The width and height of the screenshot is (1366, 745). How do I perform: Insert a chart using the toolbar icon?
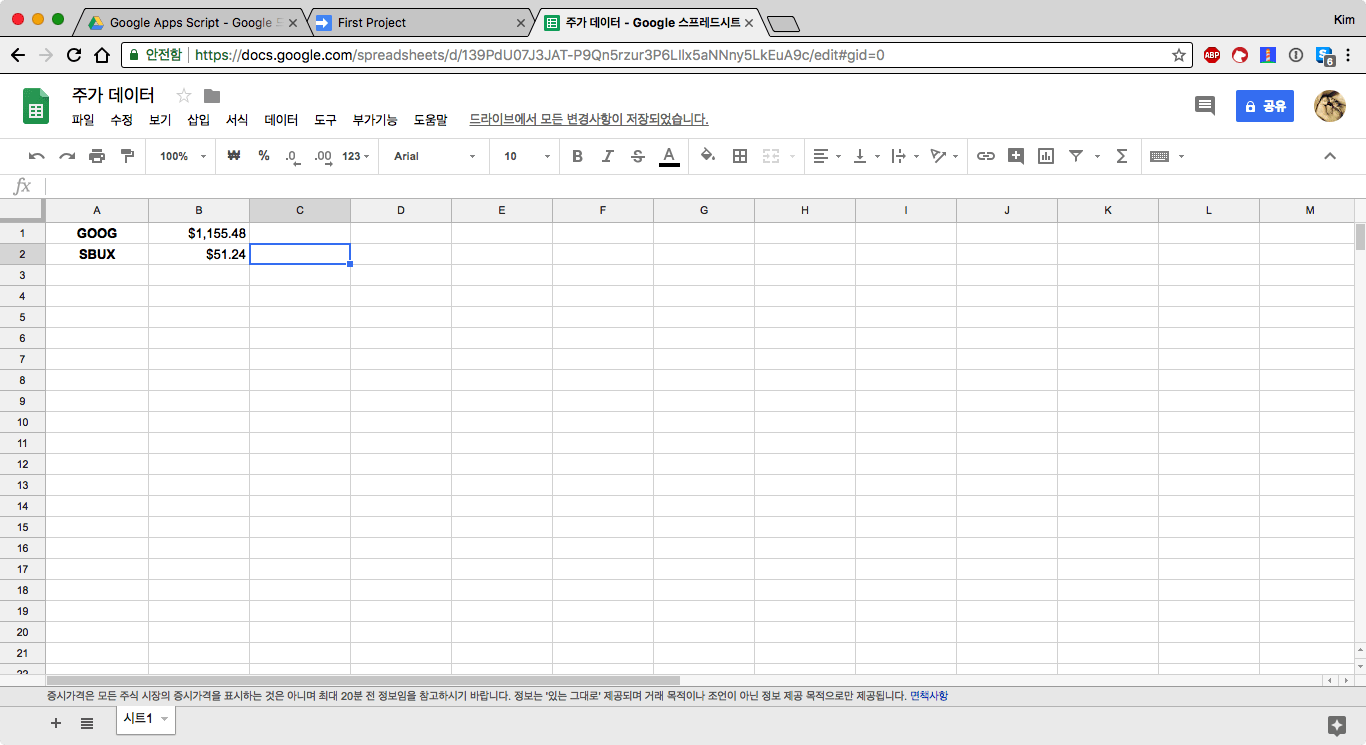(x=1046, y=156)
